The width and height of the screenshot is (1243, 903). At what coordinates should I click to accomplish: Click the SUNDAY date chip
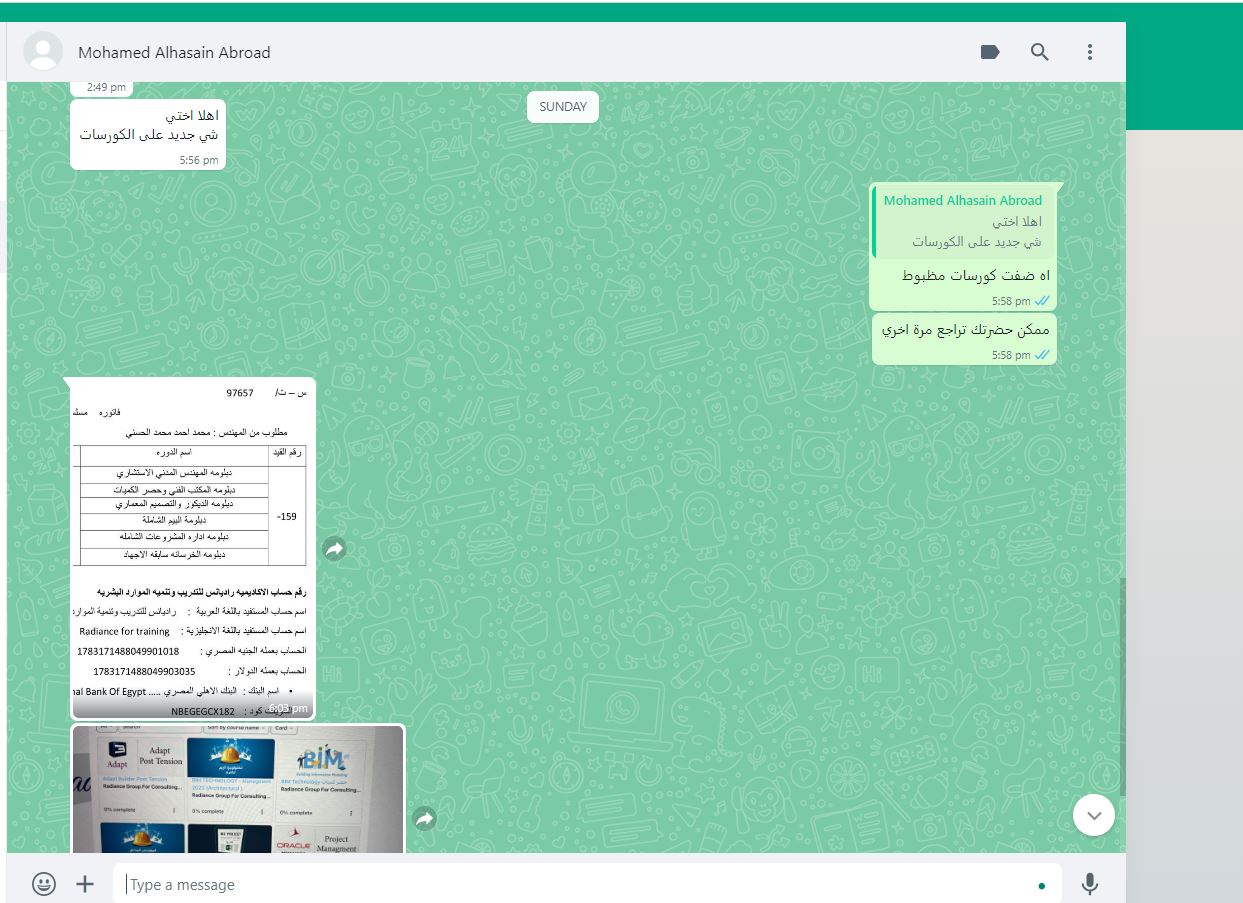pos(563,107)
